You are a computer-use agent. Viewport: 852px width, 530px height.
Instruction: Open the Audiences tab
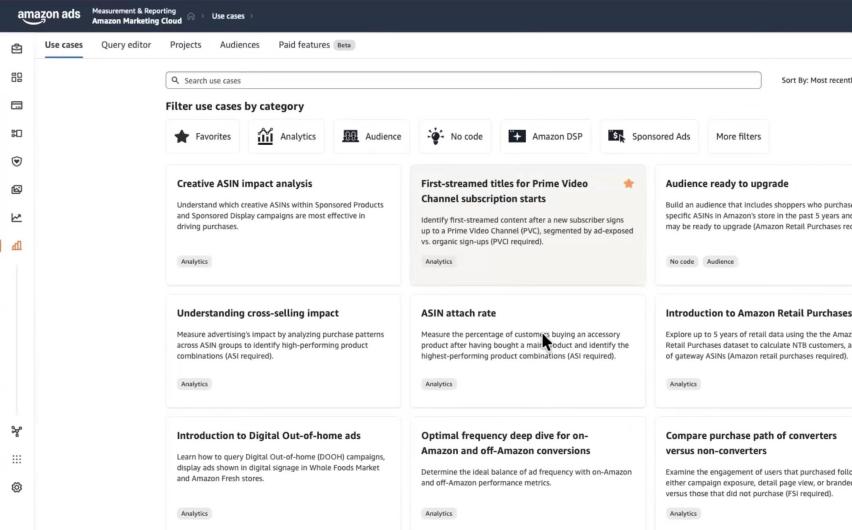tap(240, 45)
